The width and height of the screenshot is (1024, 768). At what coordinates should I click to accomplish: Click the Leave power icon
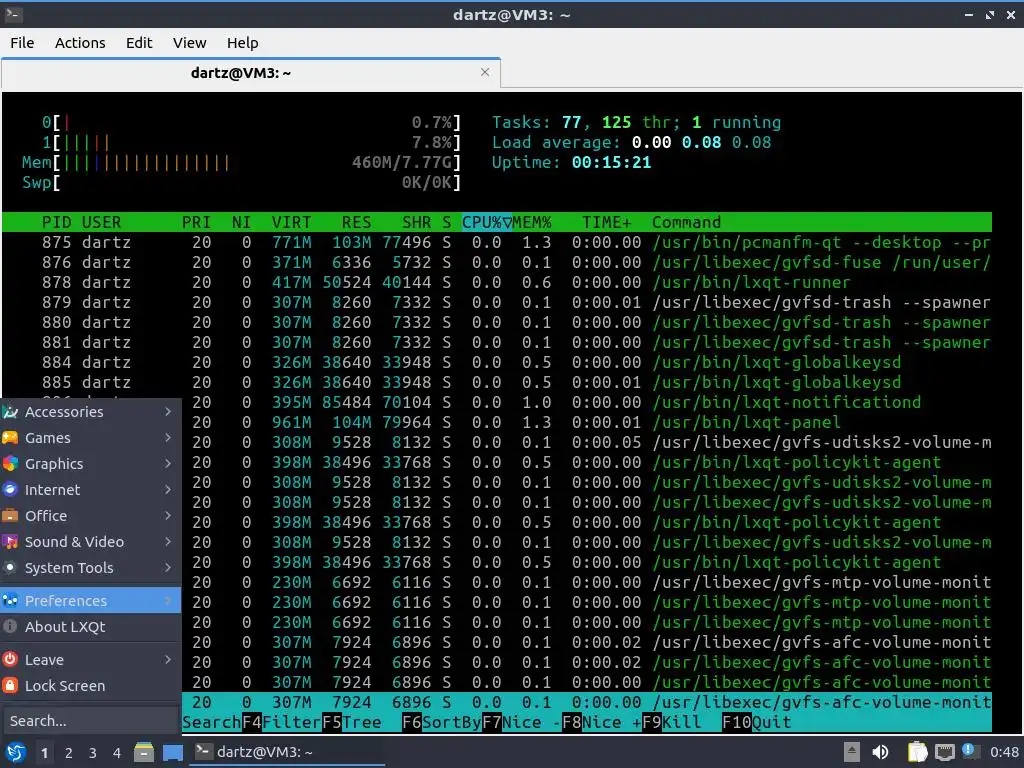(x=10, y=660)
